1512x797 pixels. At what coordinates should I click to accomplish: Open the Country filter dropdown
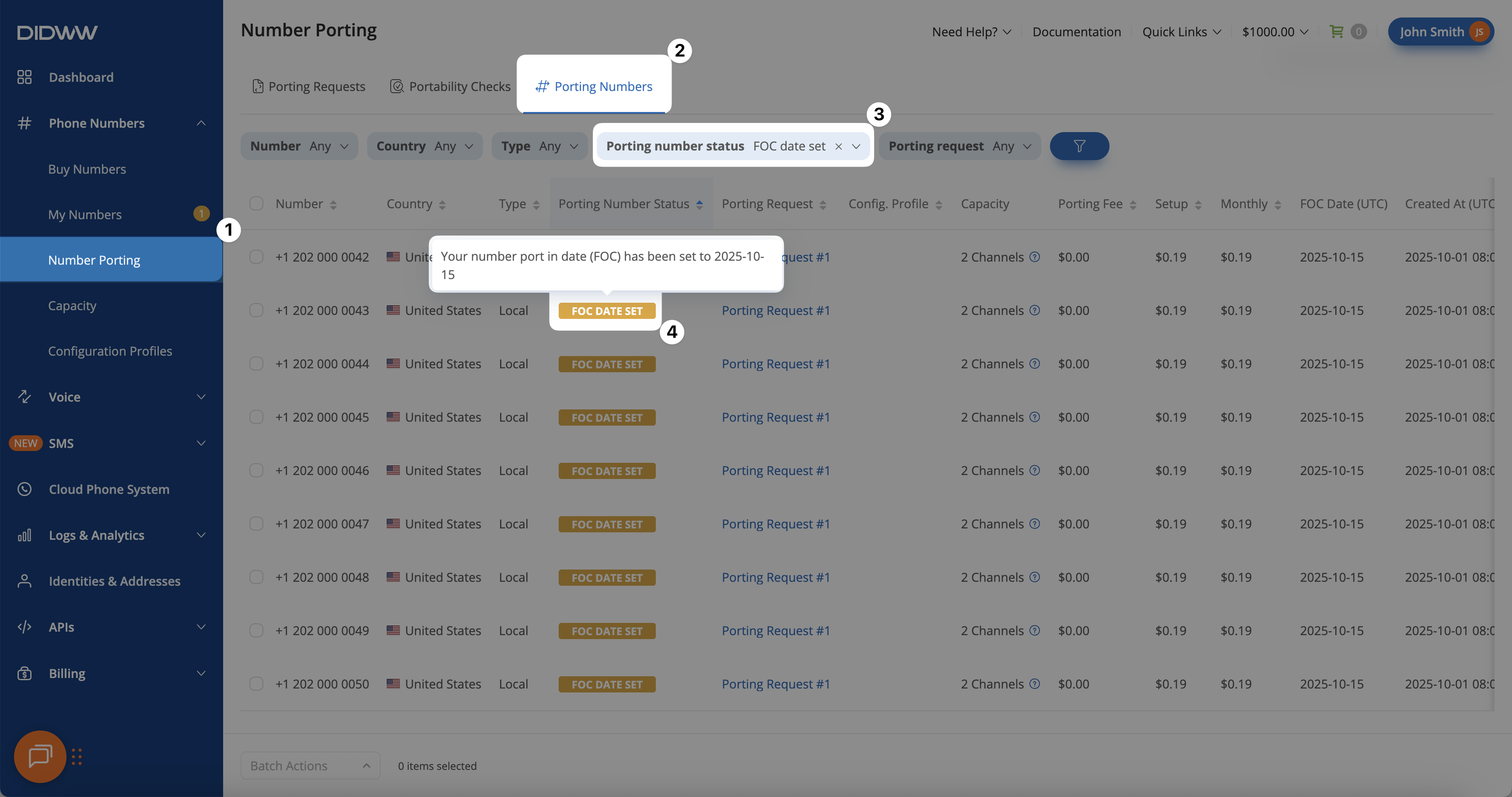[424, 146]
